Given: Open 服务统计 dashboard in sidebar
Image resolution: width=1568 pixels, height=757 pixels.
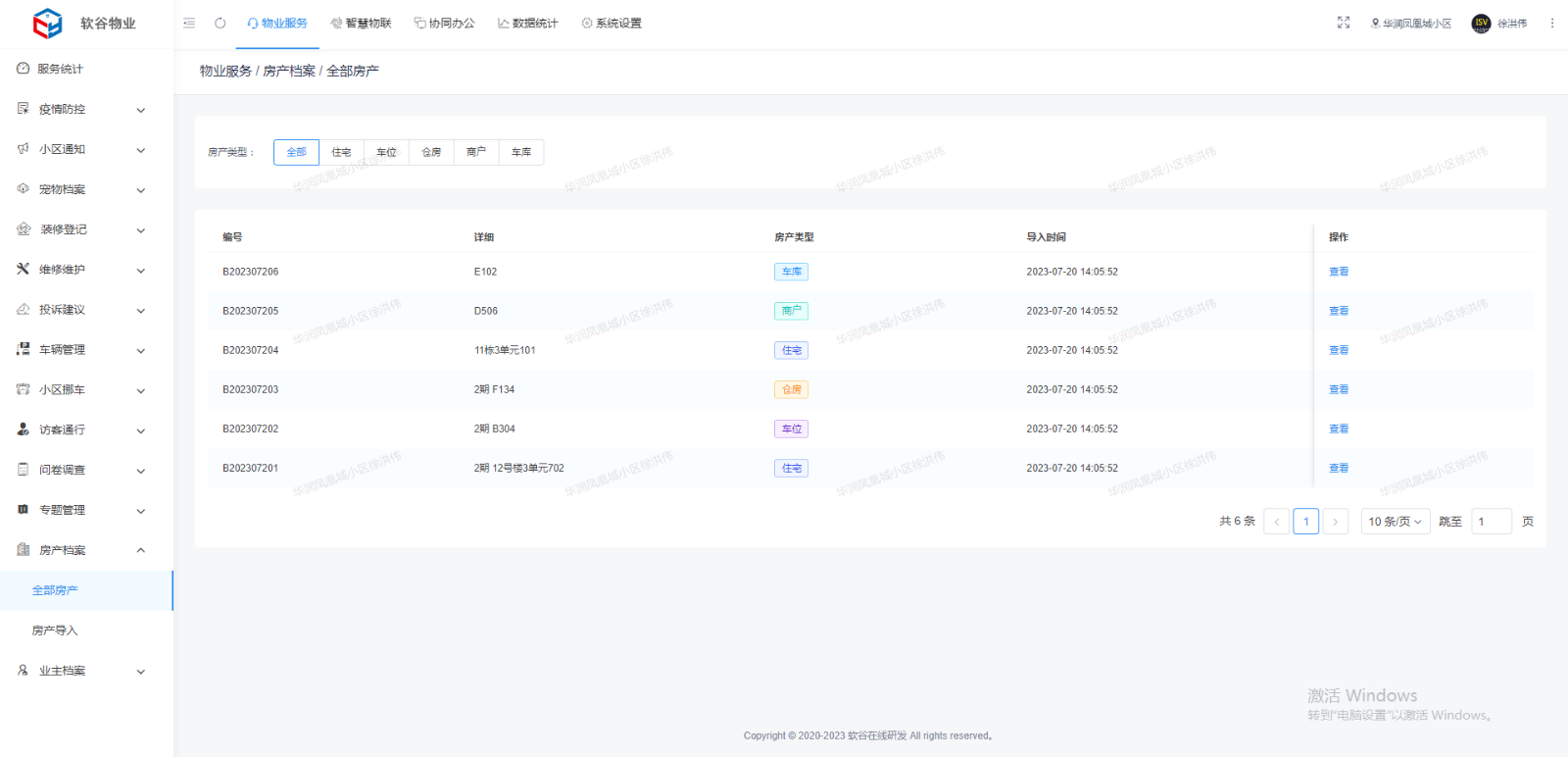Looking at the screenshot, I should coord(60,69).
